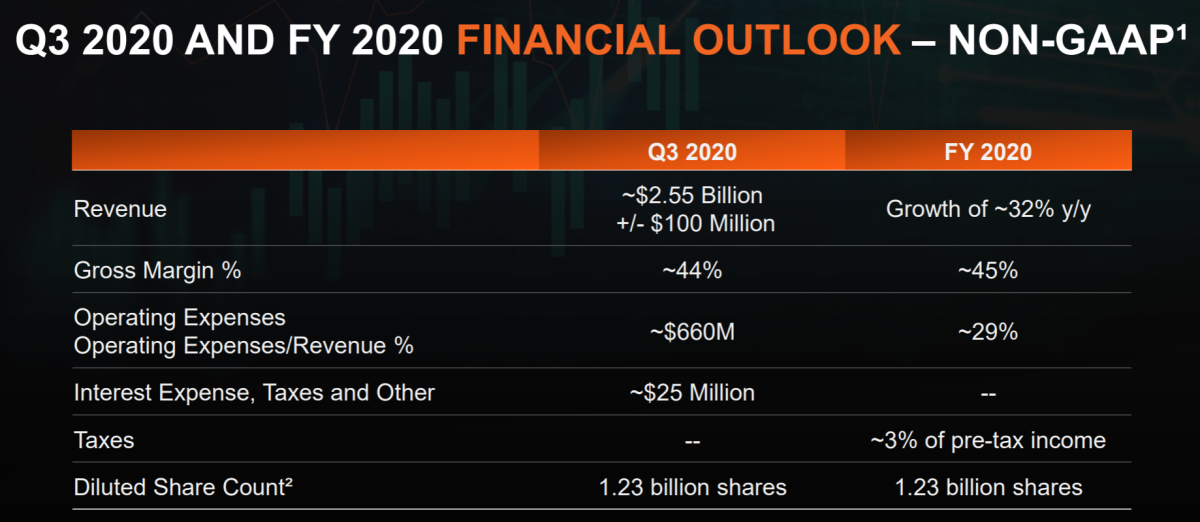1200x522 pixels.
Task: Select the "~29%" FY 2020 value
Action: pos(988,332)
